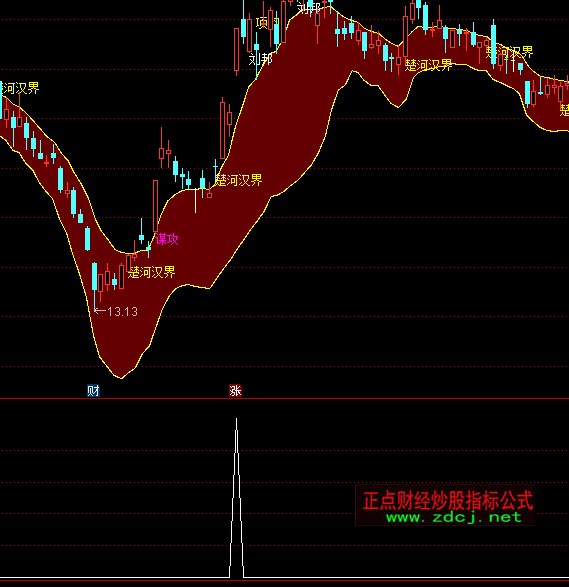Viewport: 569px width, 587px height.
Task: Click the peak of the white indicator spike
Action: click(x=236, y=419)
